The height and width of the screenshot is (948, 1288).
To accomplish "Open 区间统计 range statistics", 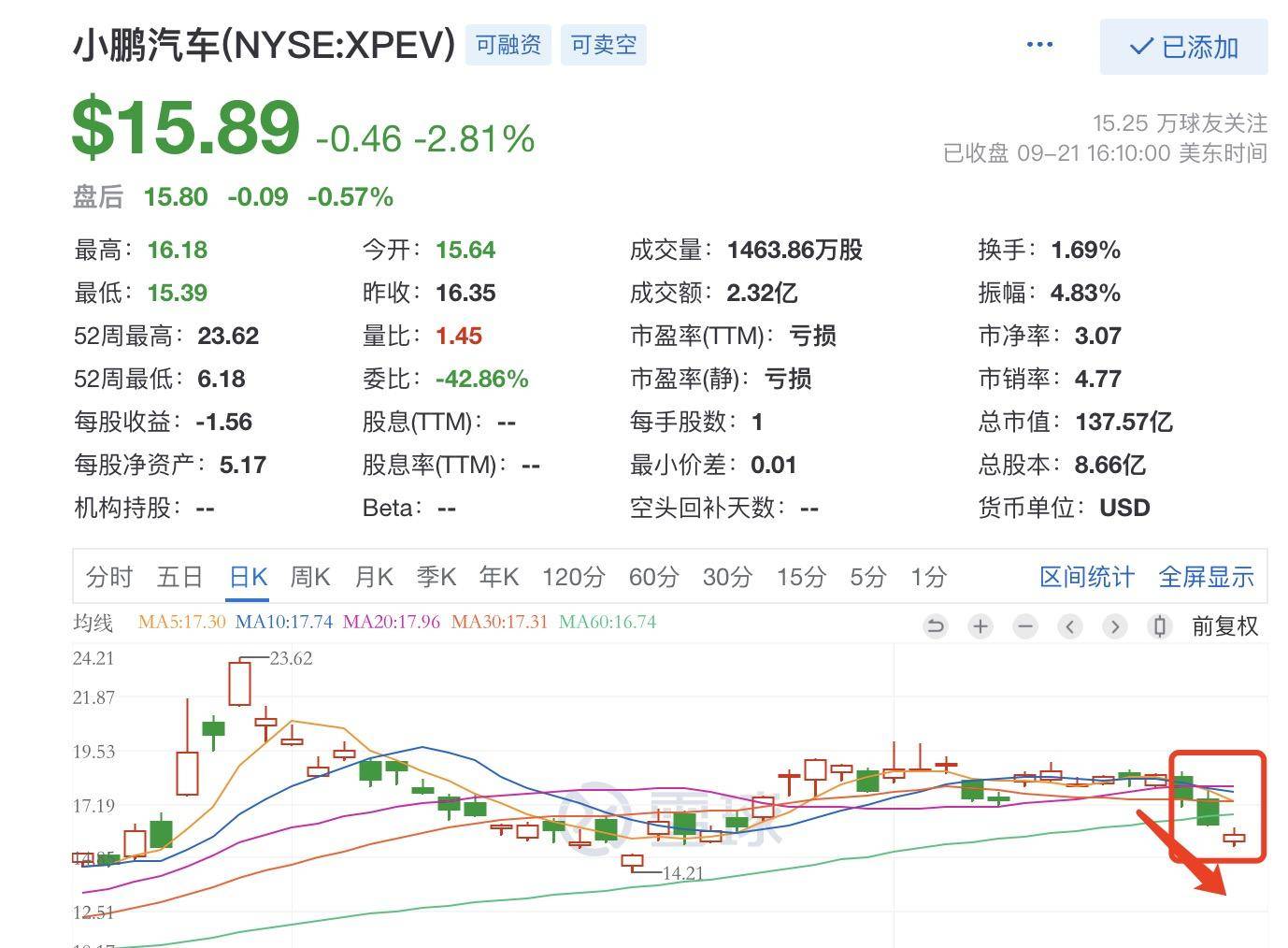I will (1087, 577).
